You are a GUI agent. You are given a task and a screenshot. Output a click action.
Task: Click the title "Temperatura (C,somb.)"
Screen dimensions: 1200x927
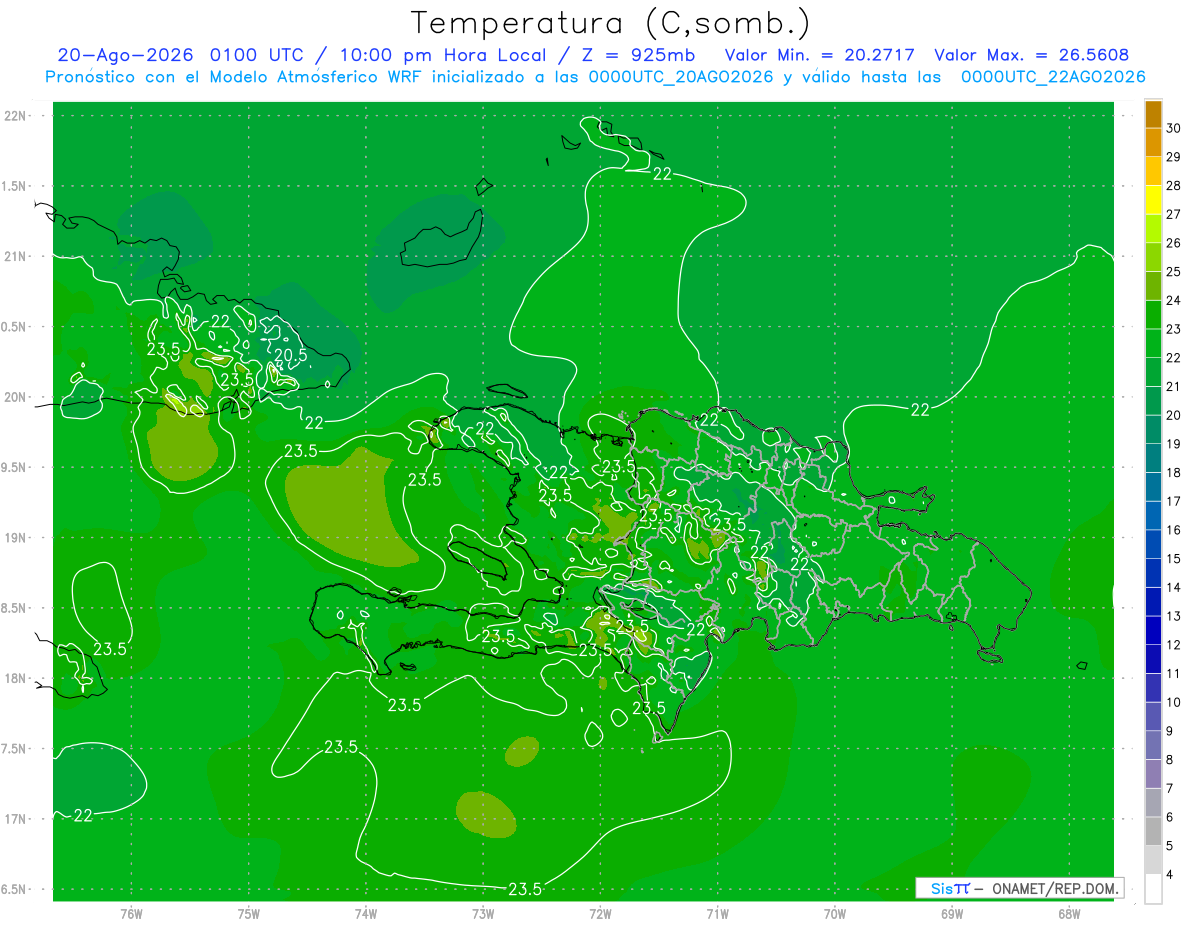tap(610, 23)
